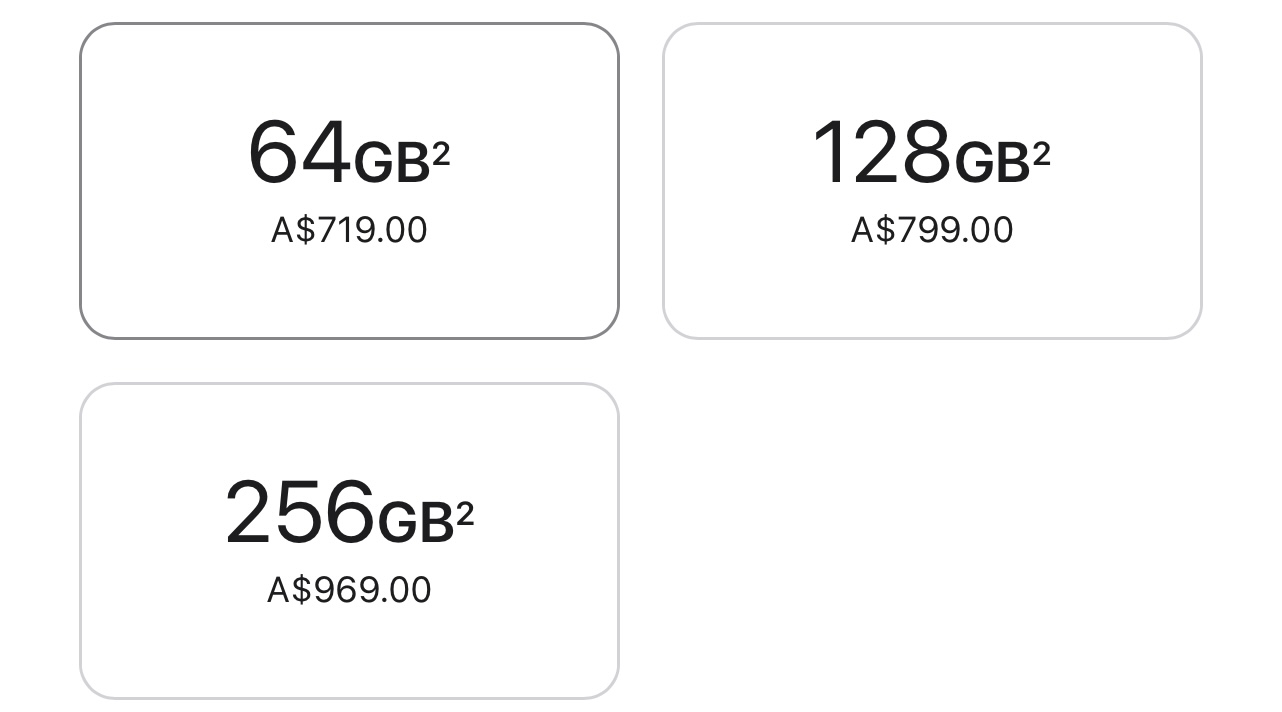Open footnote 2 beside 128GB
This screenshot has width=1282, height=712.
[1041, 154]
